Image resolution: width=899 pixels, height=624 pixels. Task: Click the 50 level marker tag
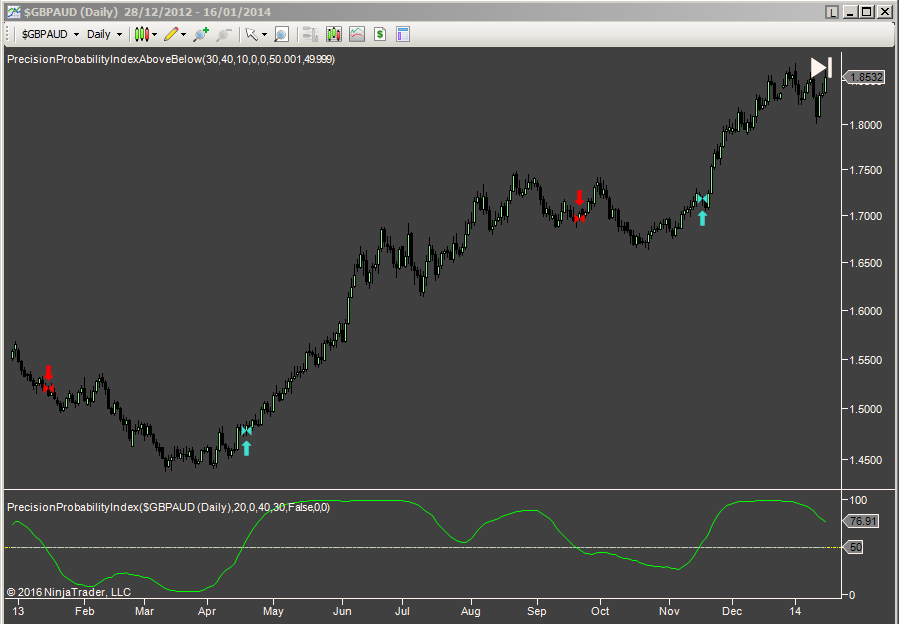[x=853, y=547]
